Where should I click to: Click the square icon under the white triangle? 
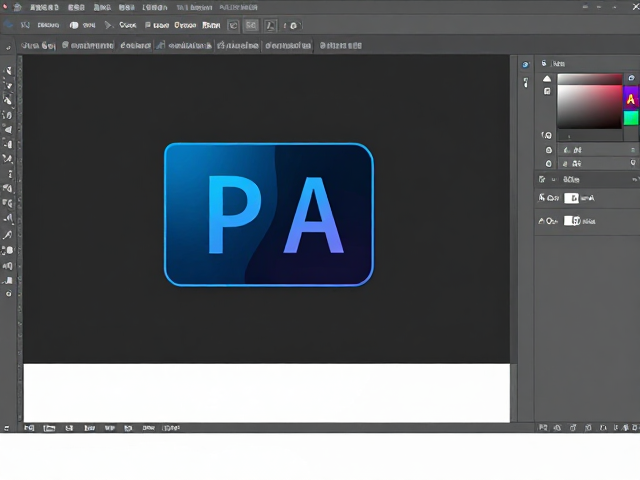coord(547,91)
